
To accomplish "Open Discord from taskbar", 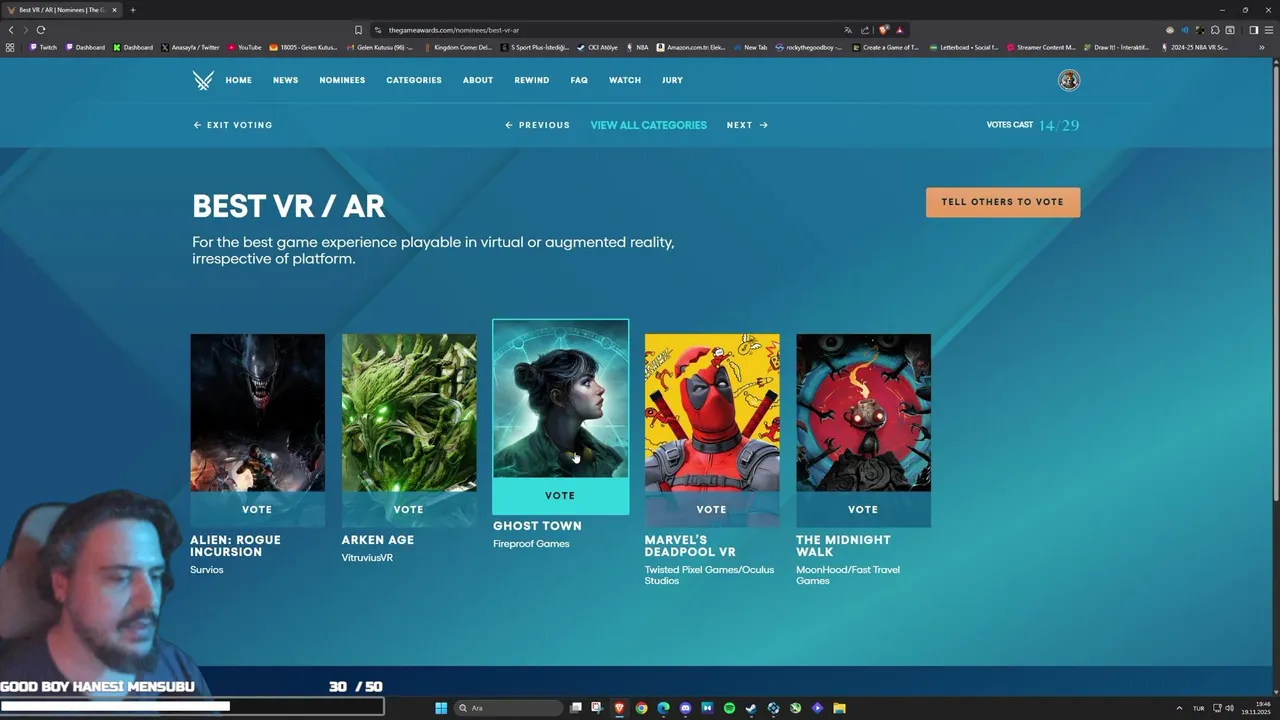I will [x=685, y=708].
